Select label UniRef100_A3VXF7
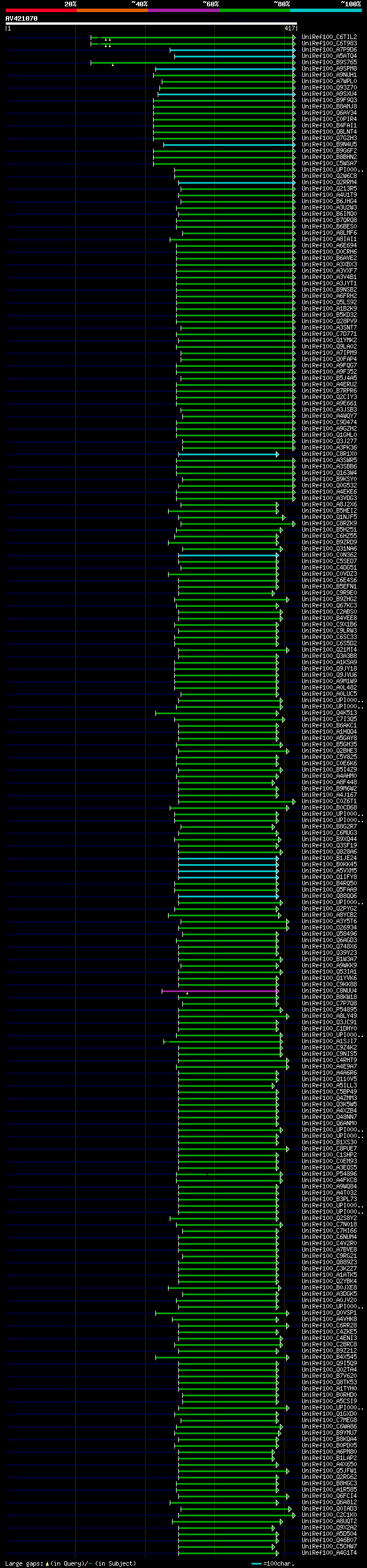Screen dimensions: 367x1568 click(329, 271)
